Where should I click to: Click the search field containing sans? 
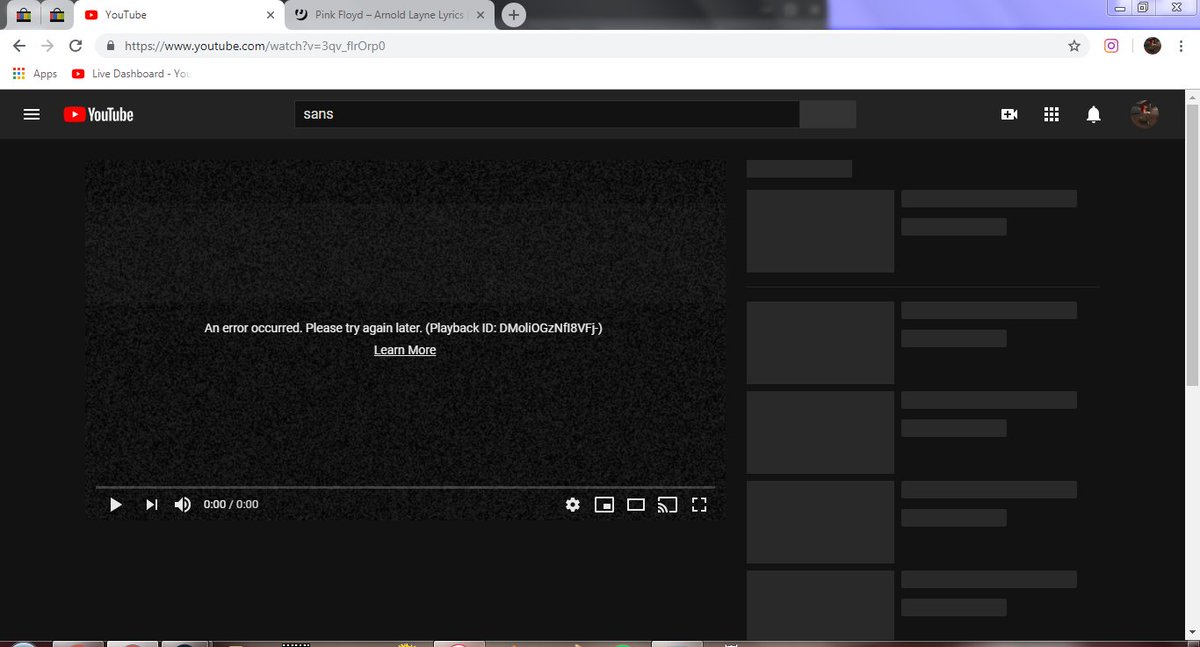click(x=547, y=114)
